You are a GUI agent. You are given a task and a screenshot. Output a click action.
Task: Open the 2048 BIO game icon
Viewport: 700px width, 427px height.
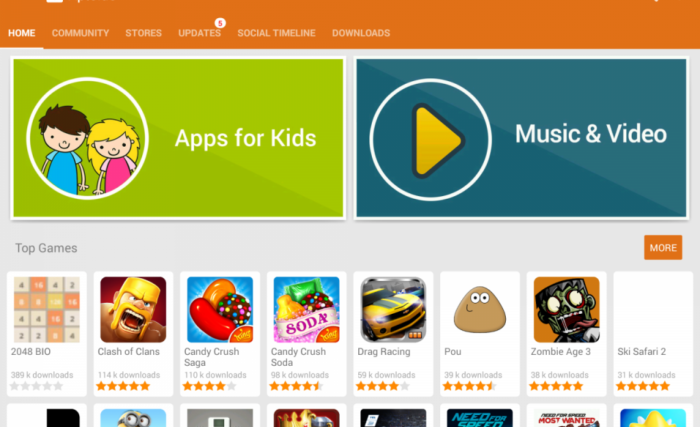pyautogui.click(x=46, y=310)
